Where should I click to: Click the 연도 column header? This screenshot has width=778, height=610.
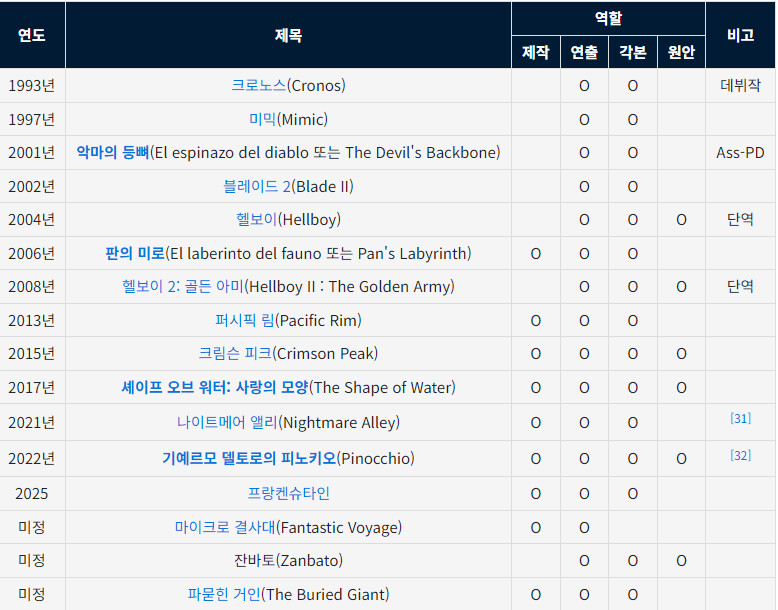click(32, 35)
